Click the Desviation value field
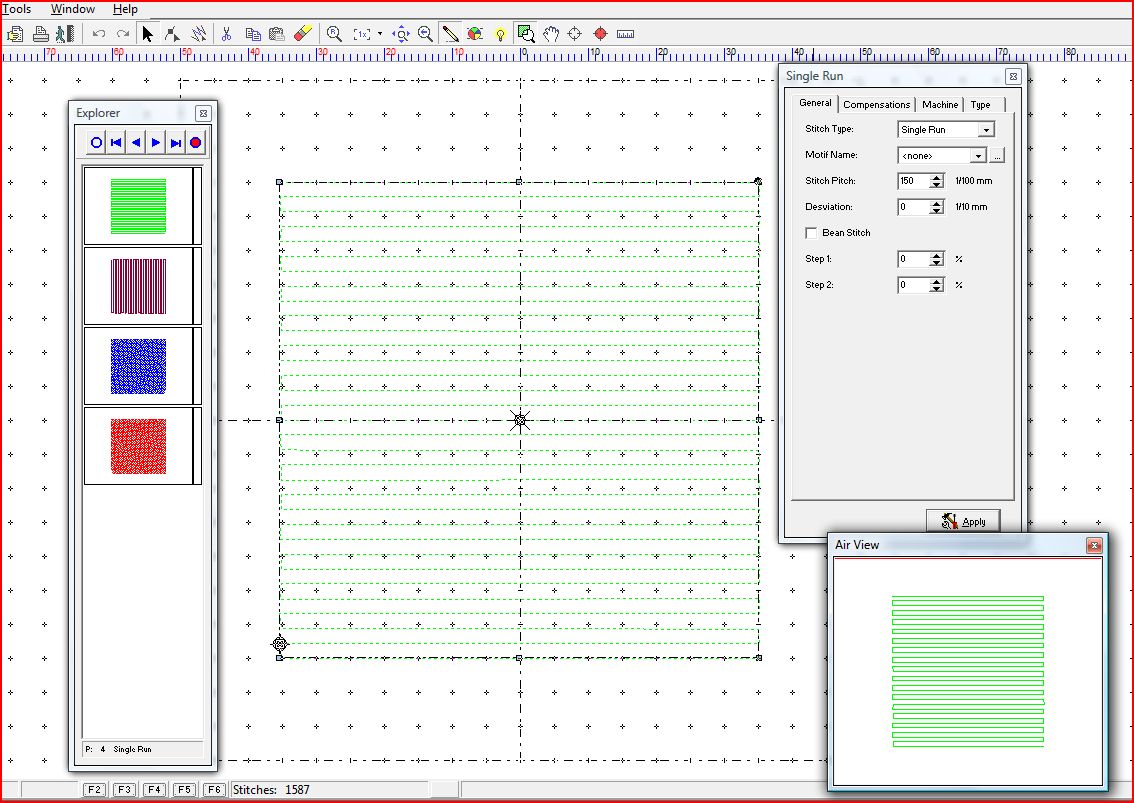The image size is (1134, 803). pyautogui.click(x=913, y=208)
